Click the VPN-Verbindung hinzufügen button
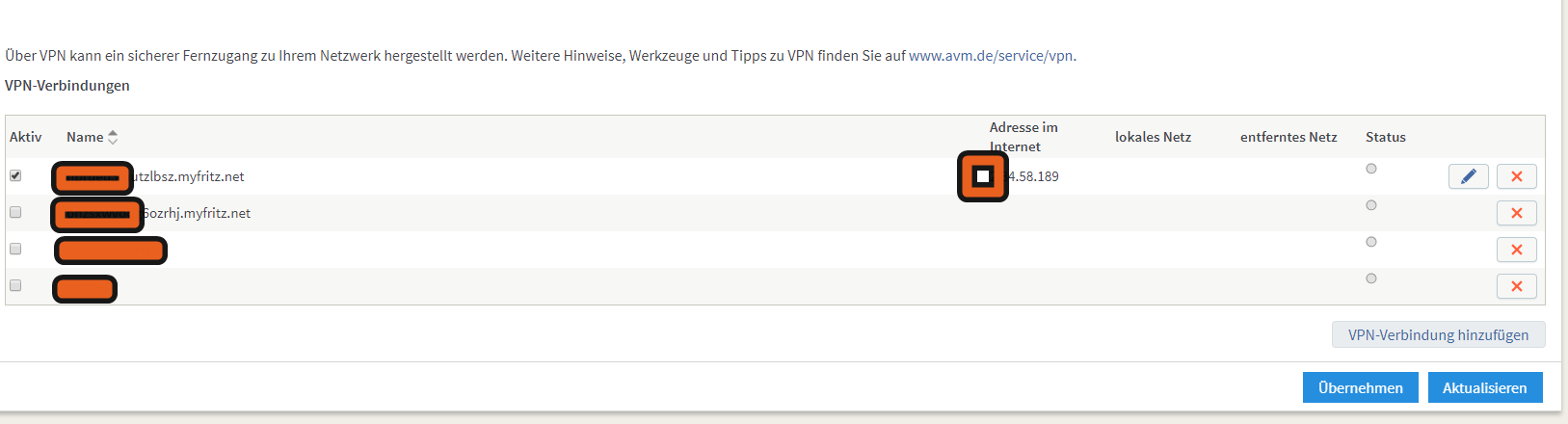1568x424 pixels. [x=1438, y=334]
